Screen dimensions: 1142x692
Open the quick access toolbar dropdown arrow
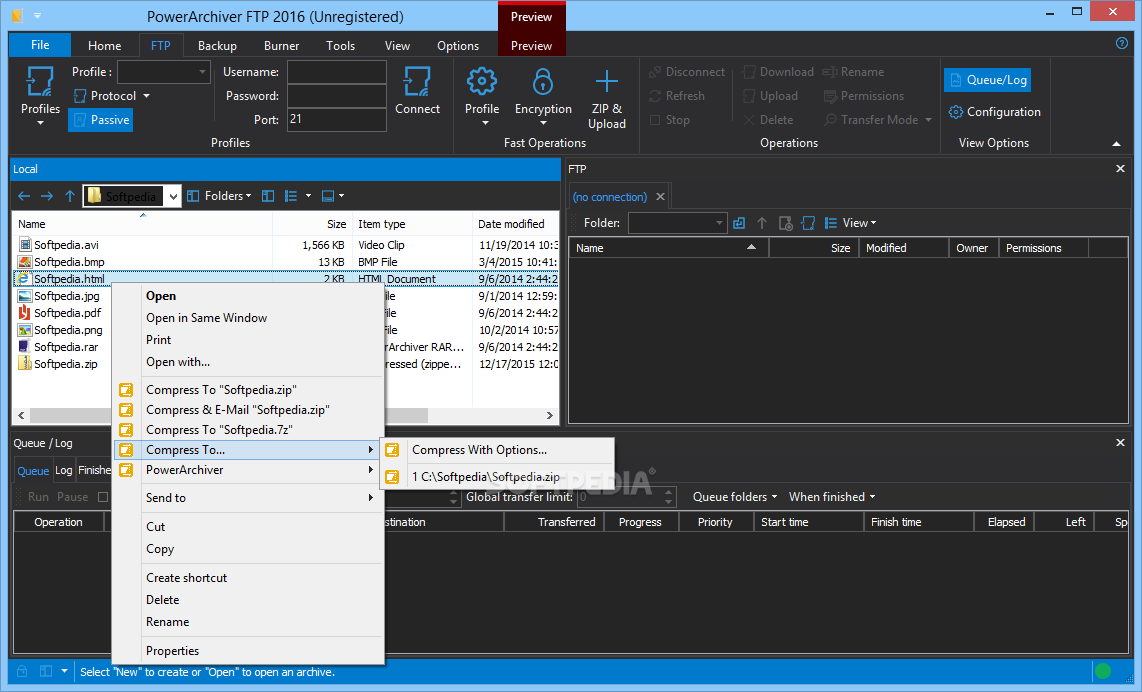(x=37, y=15)
